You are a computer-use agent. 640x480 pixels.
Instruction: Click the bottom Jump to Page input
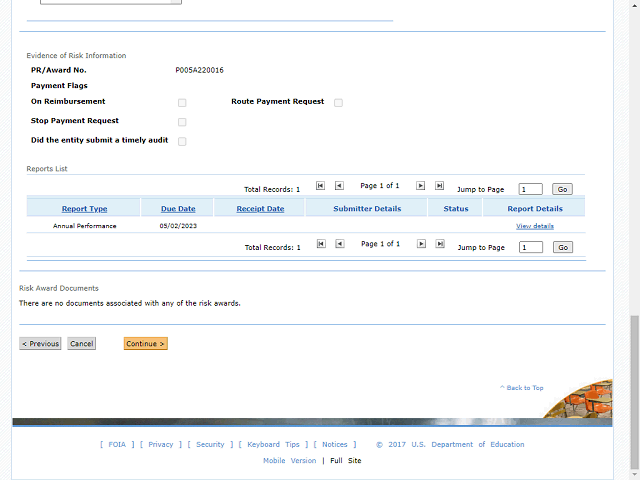(531, 247)
